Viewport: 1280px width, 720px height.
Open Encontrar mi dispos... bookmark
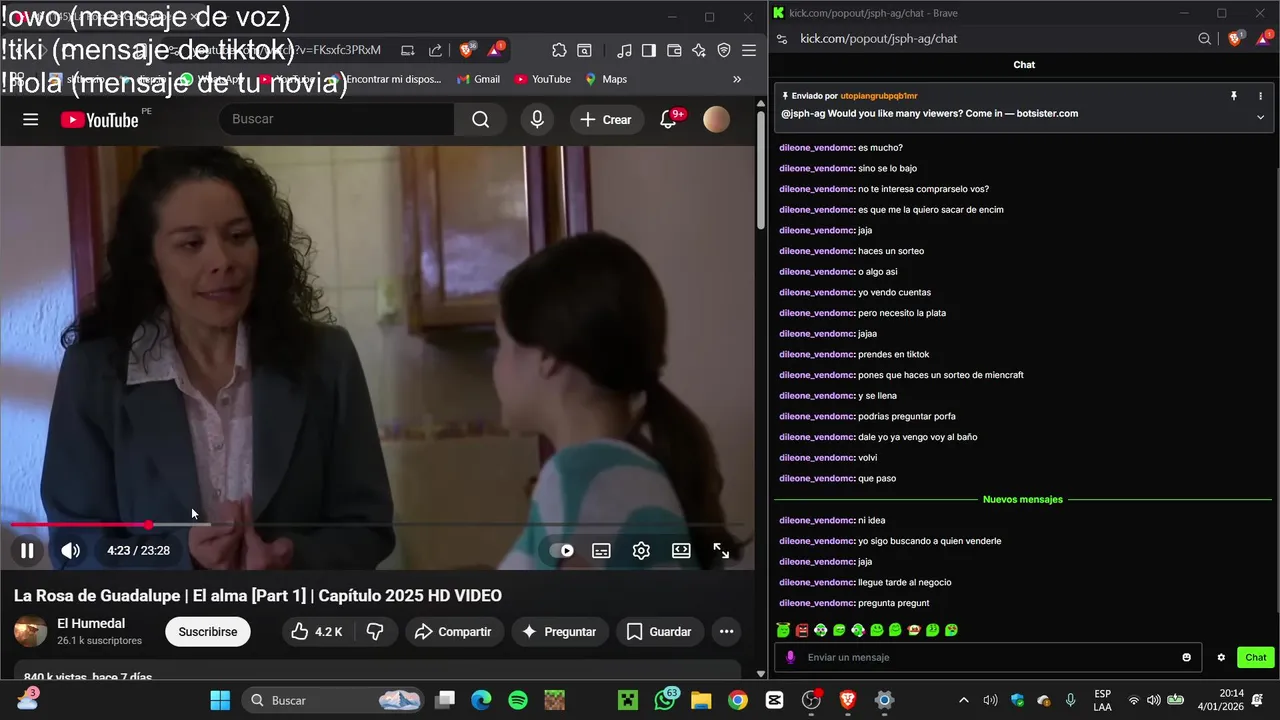tap(385, 79)
